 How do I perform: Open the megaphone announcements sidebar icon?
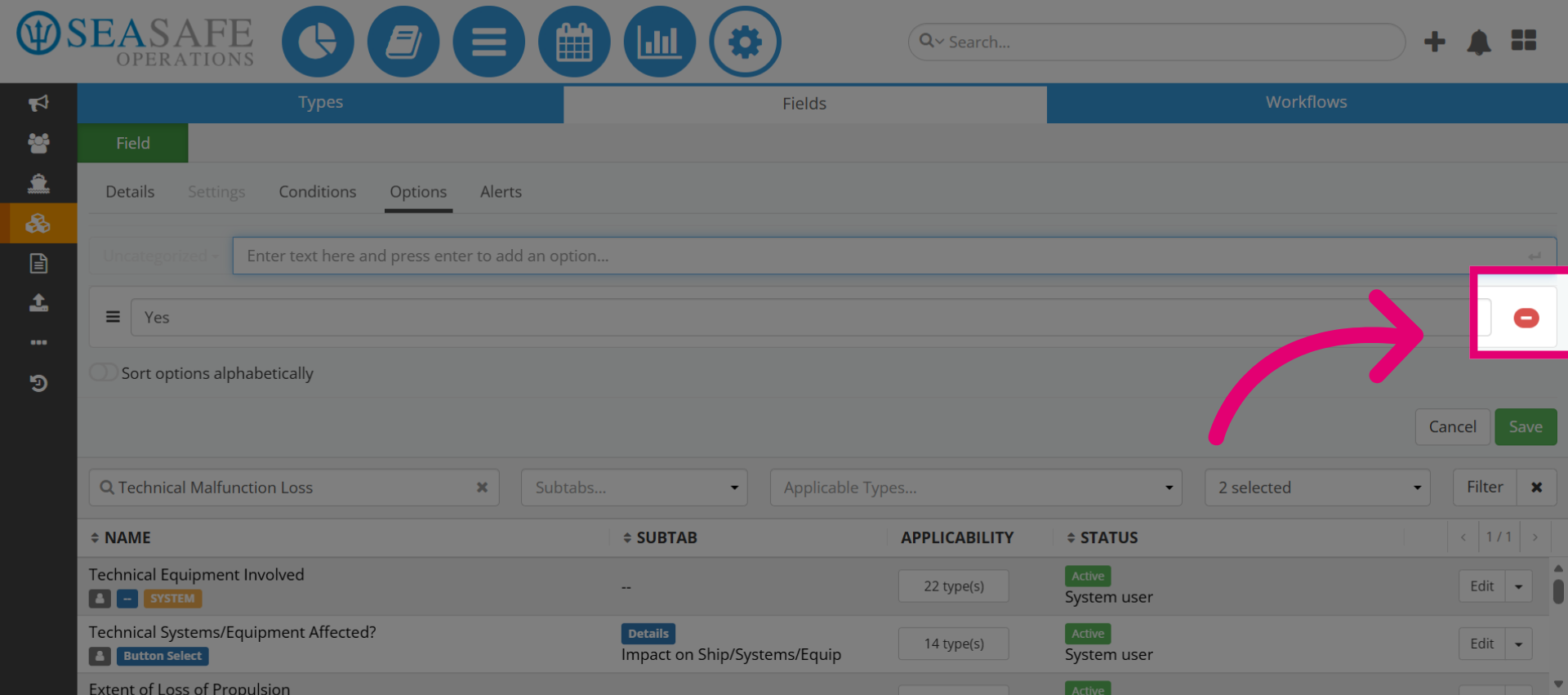pos(38,103)
